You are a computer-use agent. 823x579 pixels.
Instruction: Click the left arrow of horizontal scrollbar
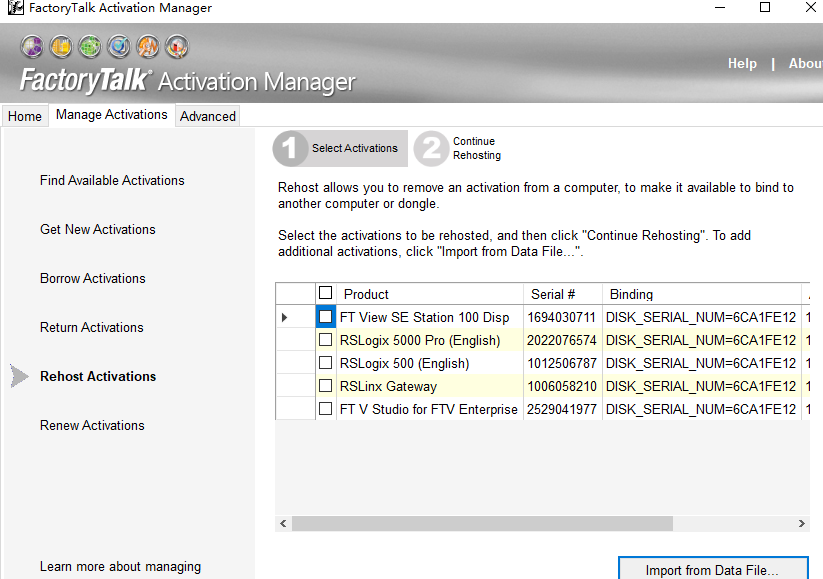tap(284, 523)
